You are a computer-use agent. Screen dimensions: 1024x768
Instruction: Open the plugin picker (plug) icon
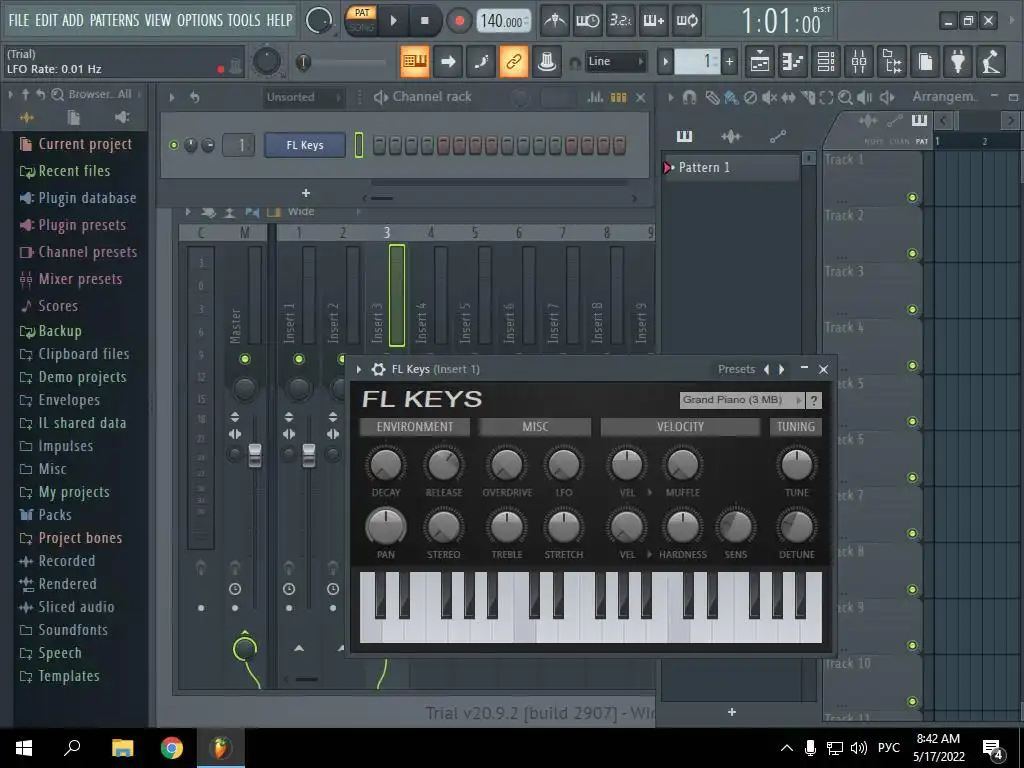click(958, 62)
